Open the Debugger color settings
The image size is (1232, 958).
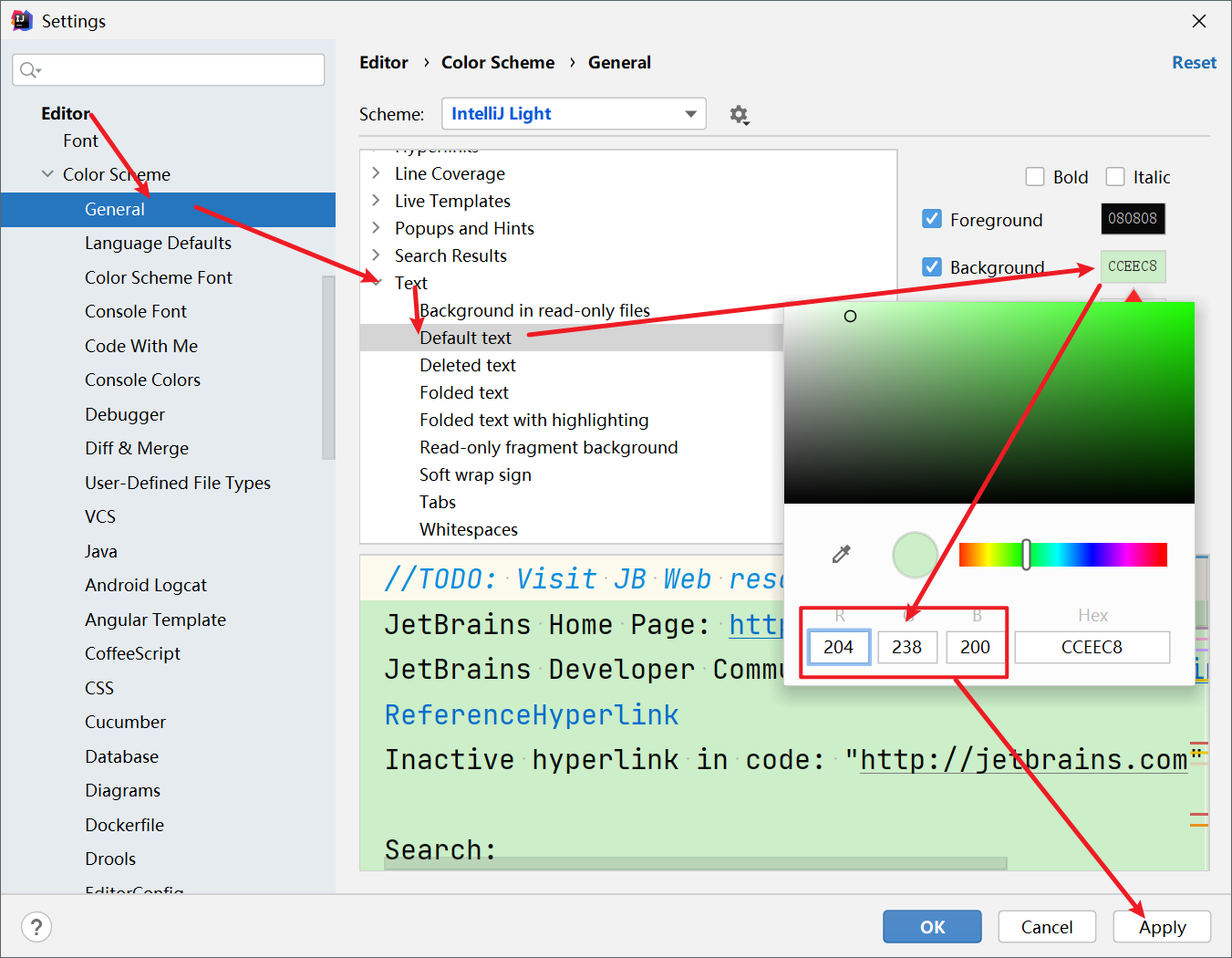[x=125, y=414]
